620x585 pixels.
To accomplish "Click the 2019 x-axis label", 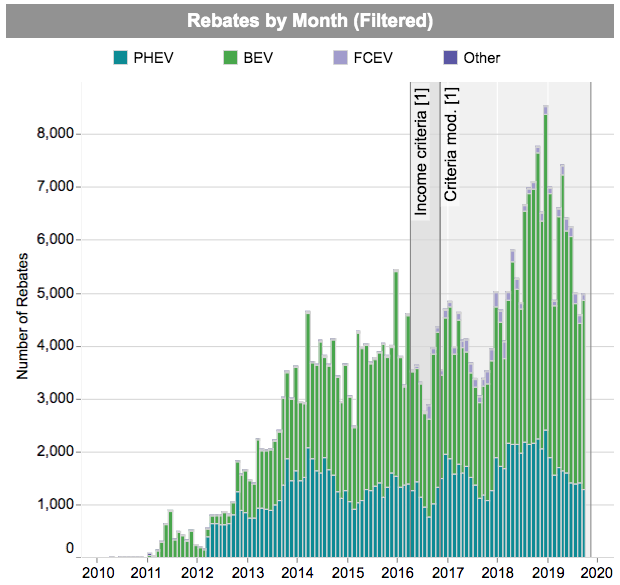I will pyautogui.click(x=548, y=572).
